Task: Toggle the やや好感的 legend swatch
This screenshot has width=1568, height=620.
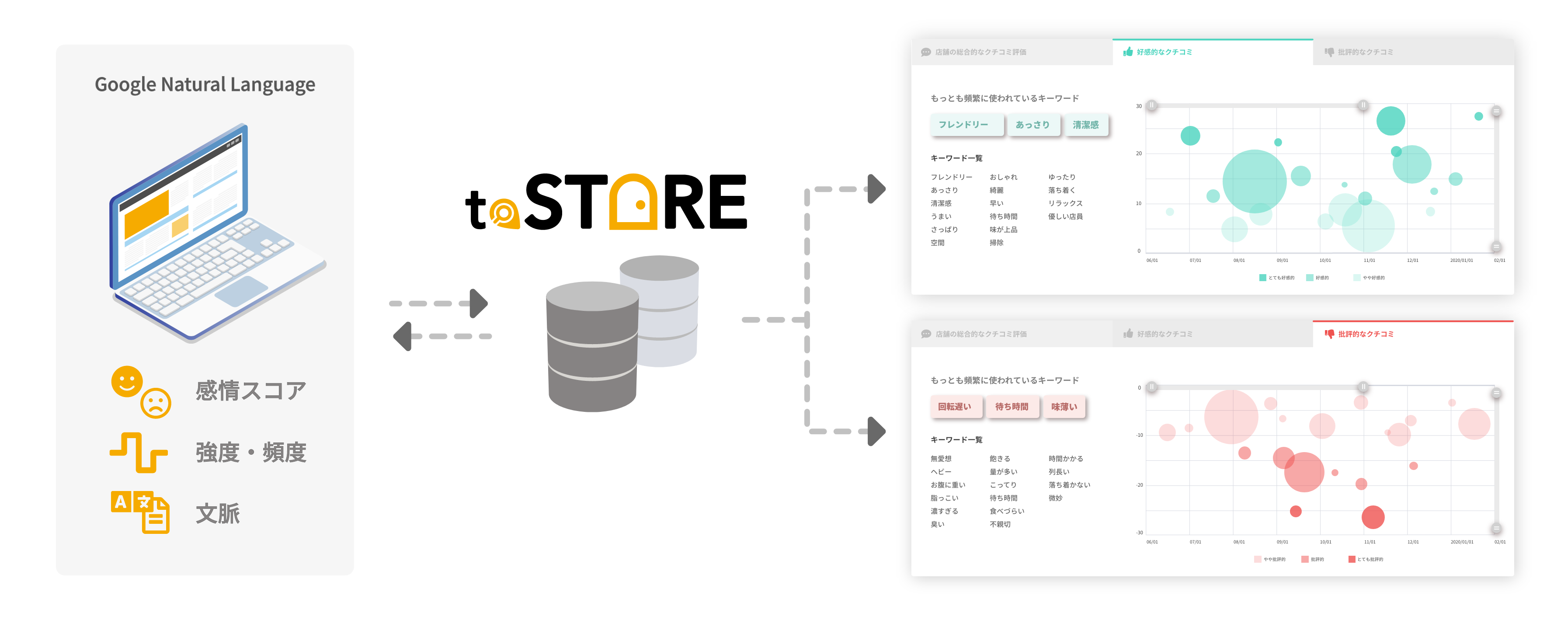Action: tap(1357, 278)
